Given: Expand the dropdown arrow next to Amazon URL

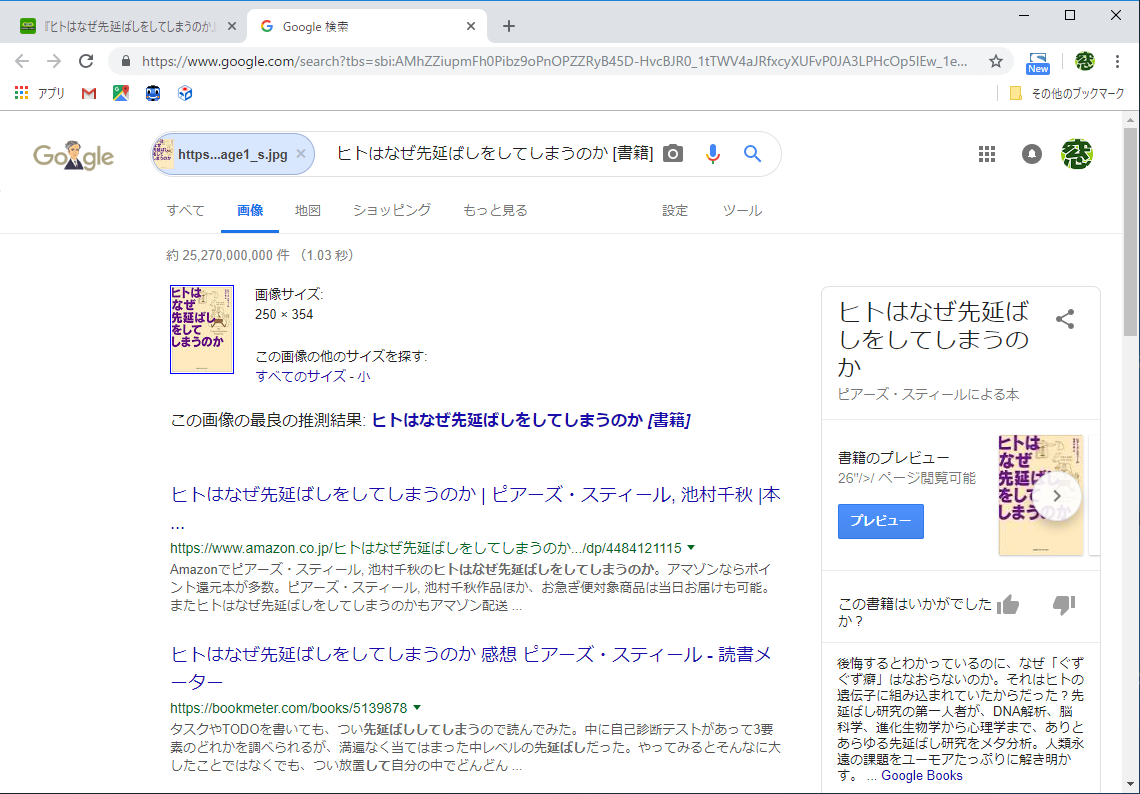Looking at the screenshot, I should click(692, 547).
